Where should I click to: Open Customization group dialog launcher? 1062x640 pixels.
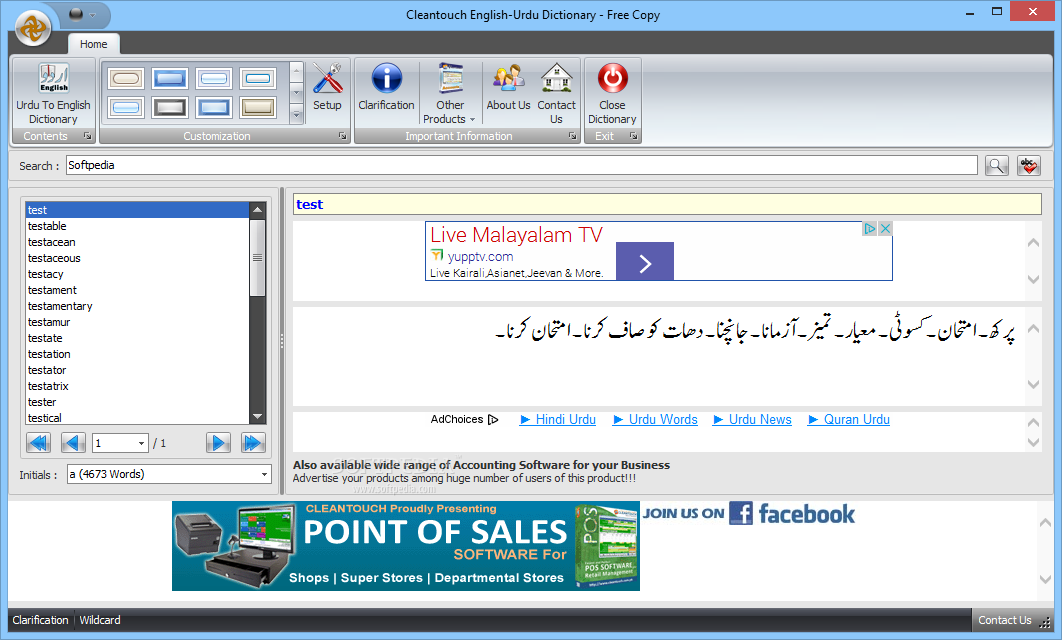click(343, 136)
